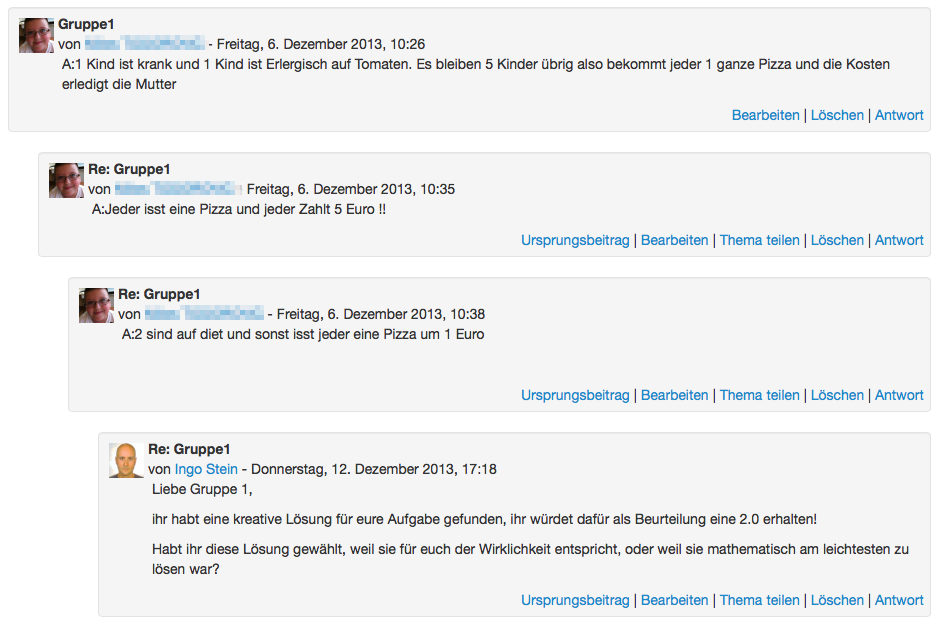Click Antwort on the 10:38 reply
Screen dimensions: 940x629
pos(899,396)
